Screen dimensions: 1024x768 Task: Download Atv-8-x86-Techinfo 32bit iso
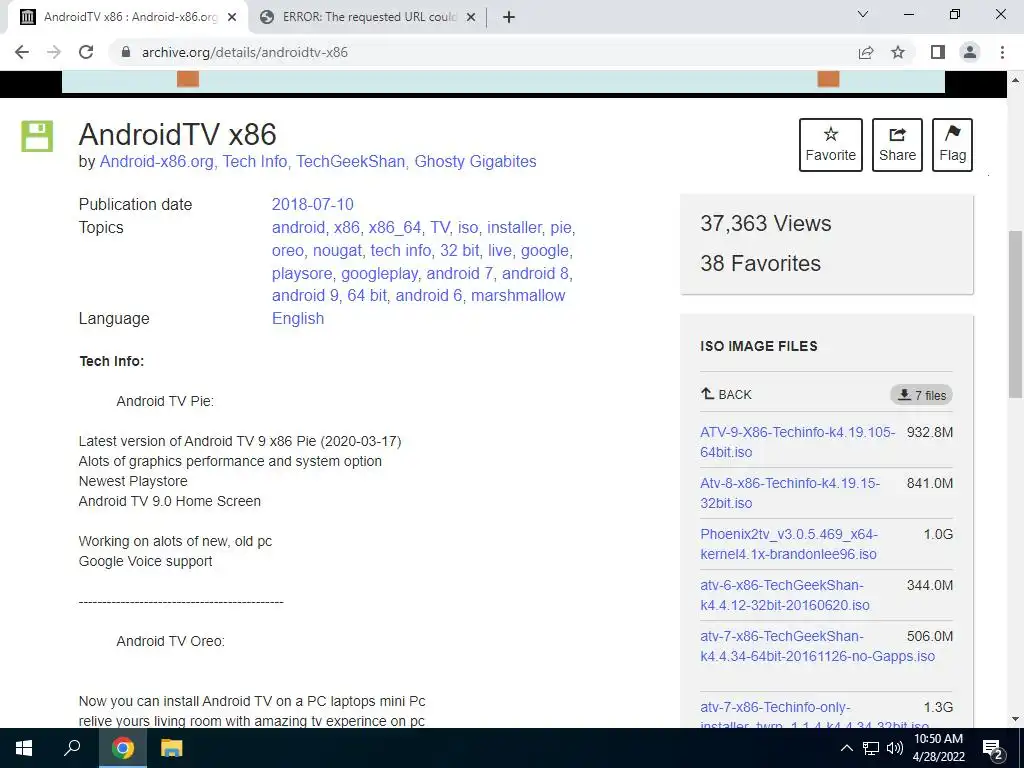[790, 493]
